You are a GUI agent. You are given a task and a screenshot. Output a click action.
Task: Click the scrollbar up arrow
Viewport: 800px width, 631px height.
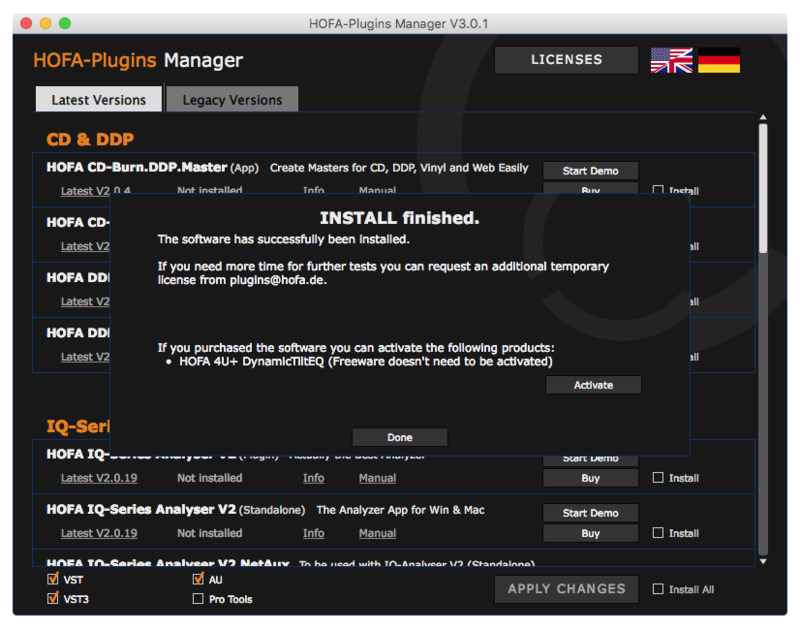pyautogui.click(x=763, y=117)
